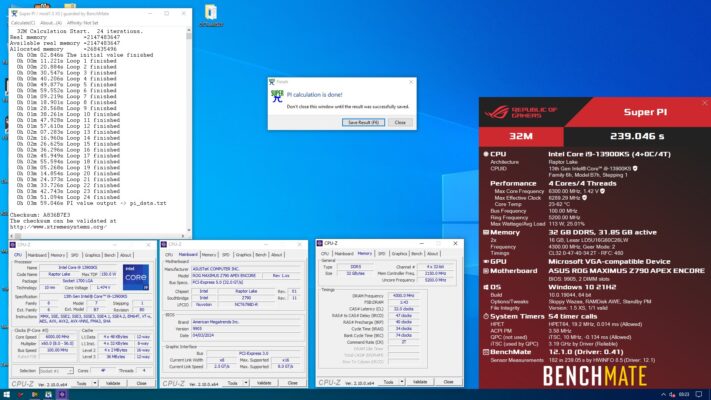Click Validate in CPU-Z Memory window
The image size is (711, 400).
(420, 382)
